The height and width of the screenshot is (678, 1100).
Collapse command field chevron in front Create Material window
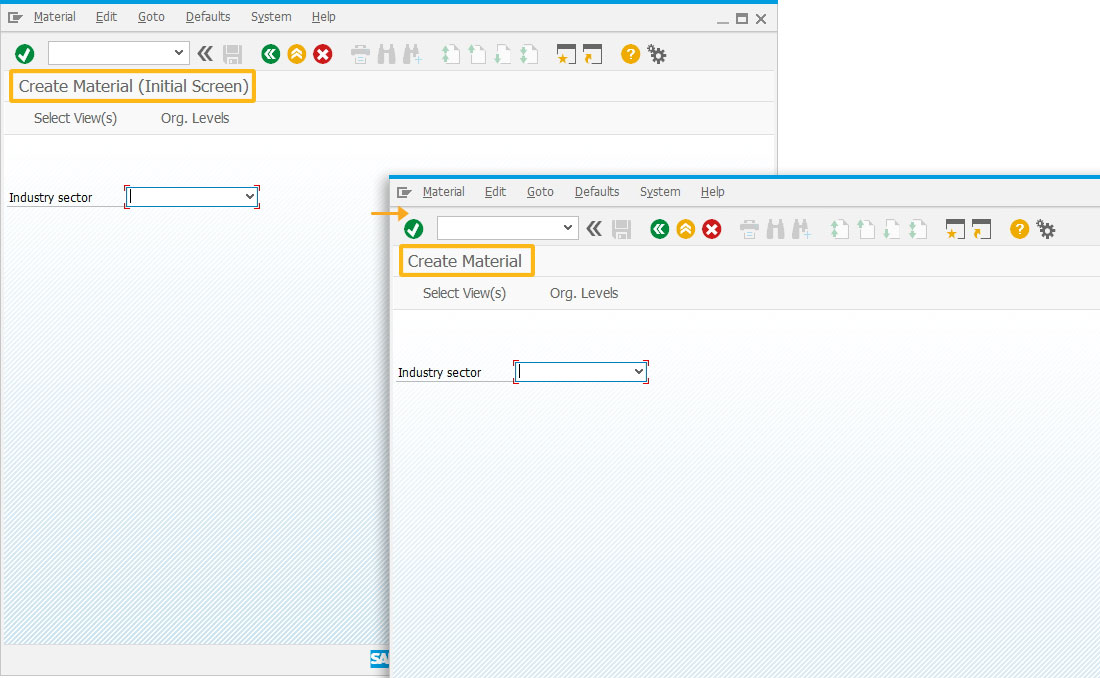pos(594,228)
